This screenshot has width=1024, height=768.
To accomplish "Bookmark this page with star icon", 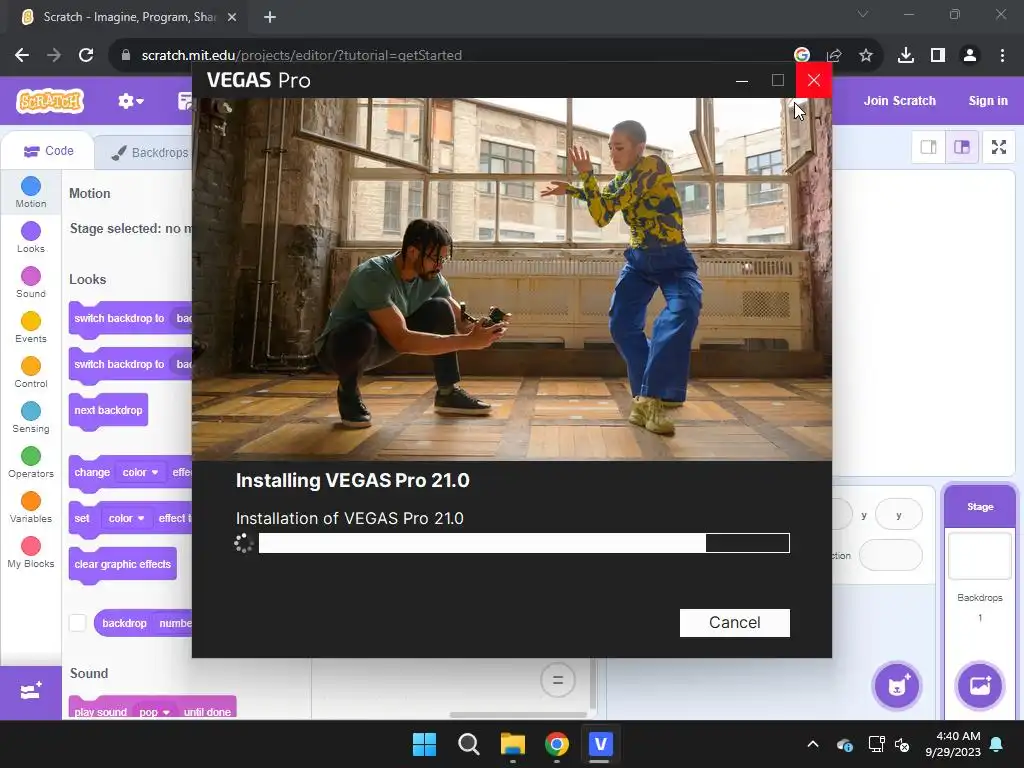I will [865, 56].
